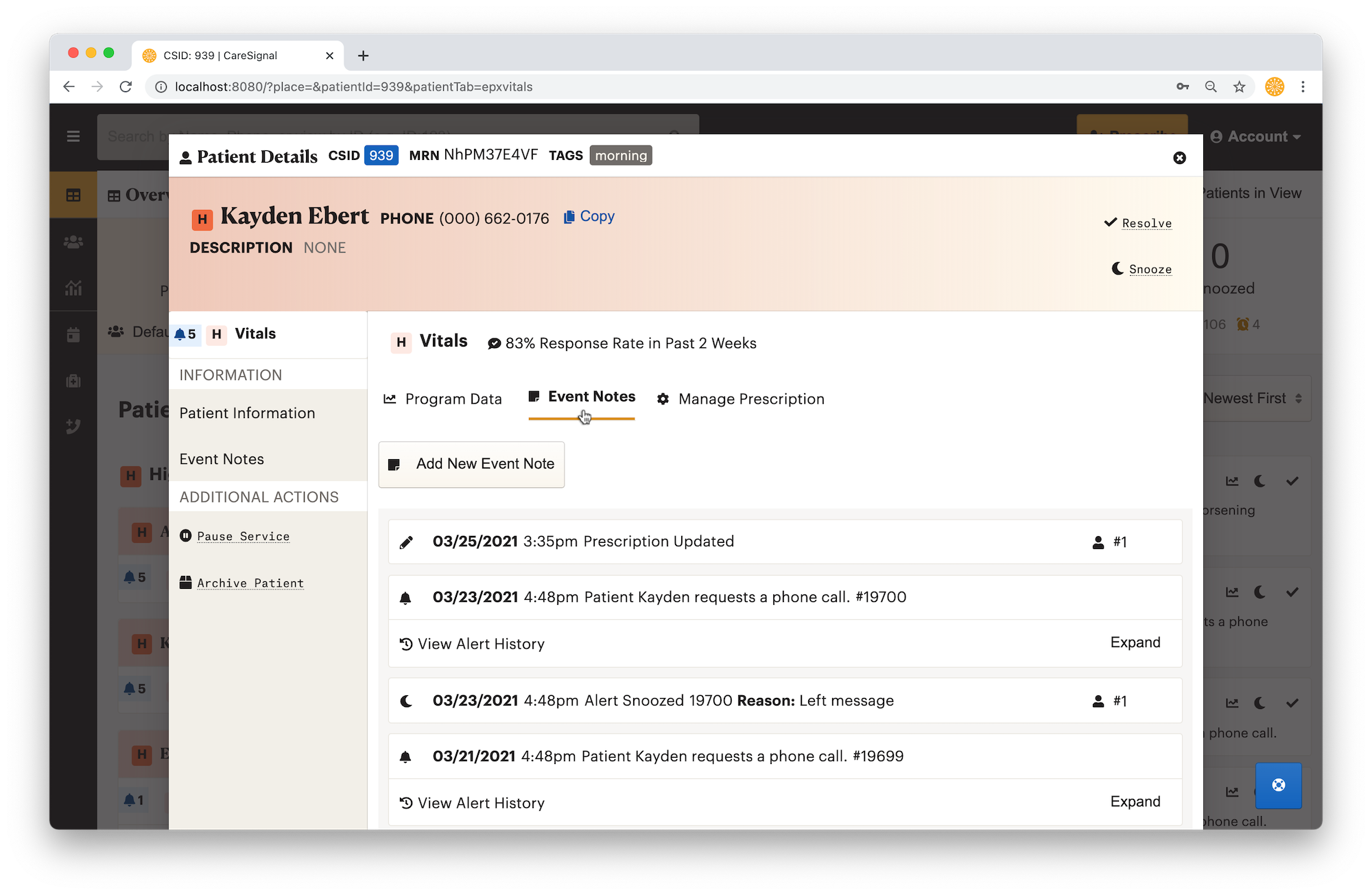
Task: Open calendar icon in left navigation
Action: pyautogui.click(x=73, y=334)
